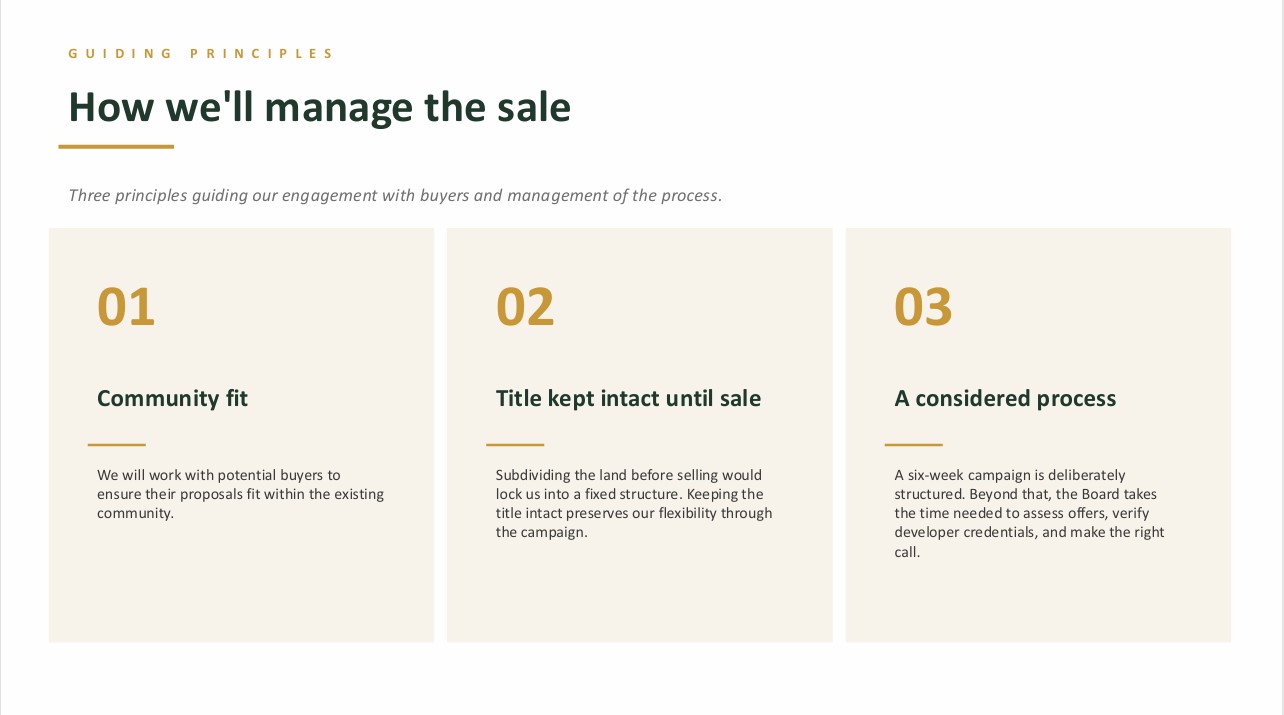Select the gold divider under 'A considered process'
The height and width of the screenshot is (715, 1284).
point(913,445)
